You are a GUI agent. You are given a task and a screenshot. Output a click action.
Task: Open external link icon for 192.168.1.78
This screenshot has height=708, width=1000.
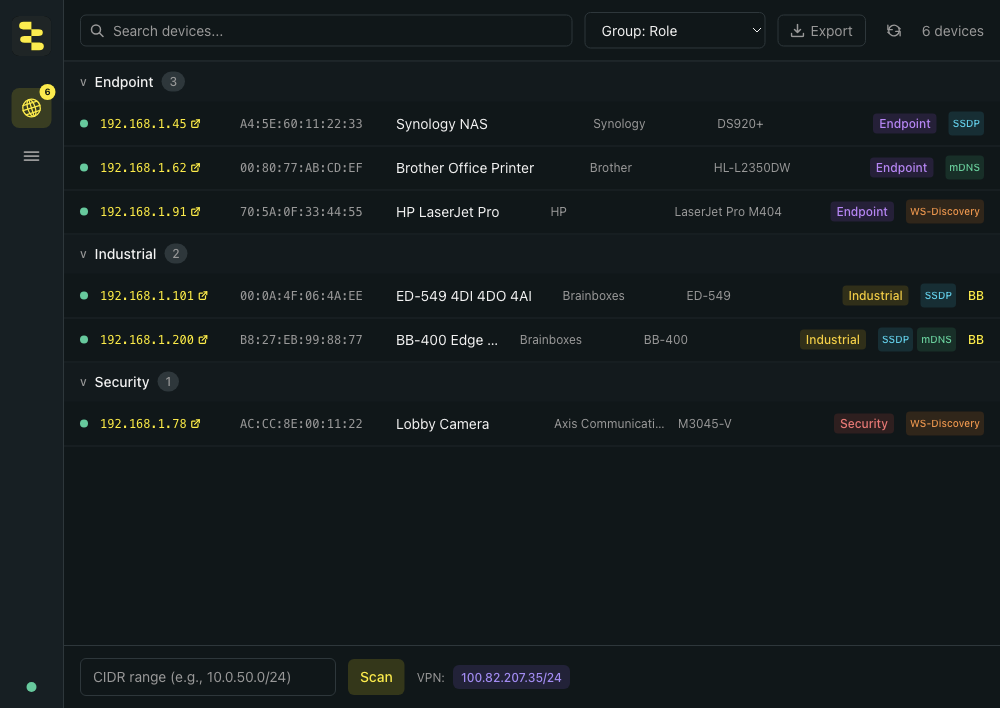coord(195,424)
